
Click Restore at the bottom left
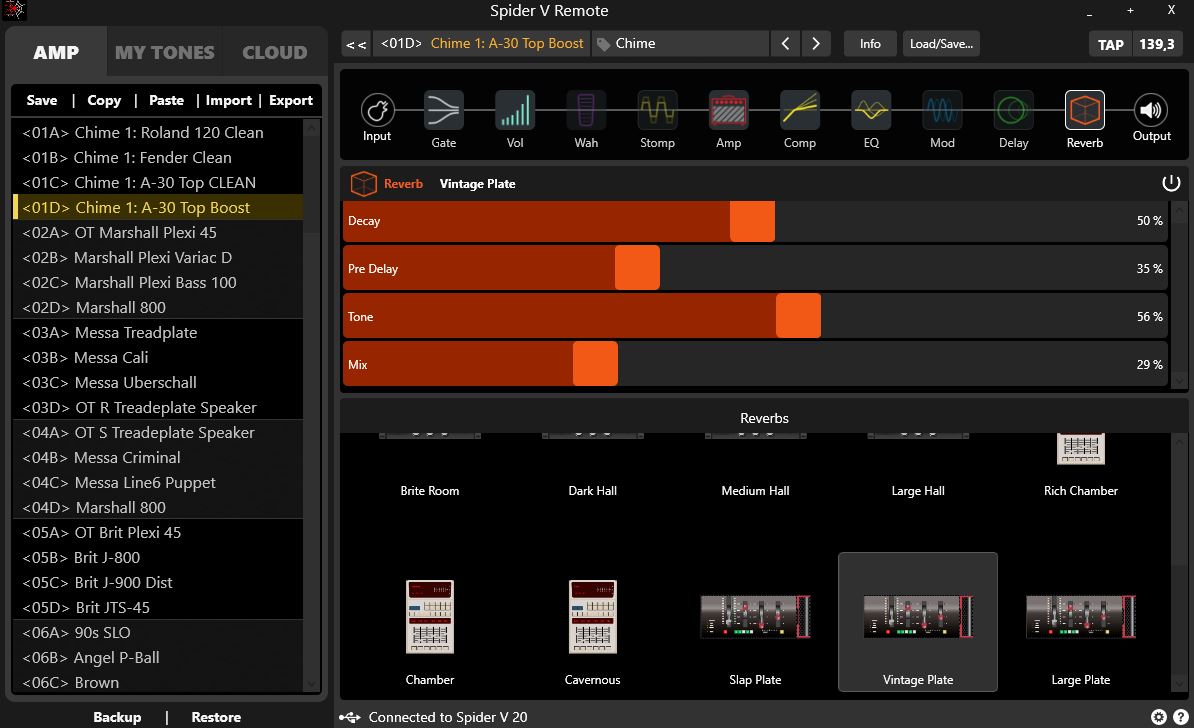[216, 717]
